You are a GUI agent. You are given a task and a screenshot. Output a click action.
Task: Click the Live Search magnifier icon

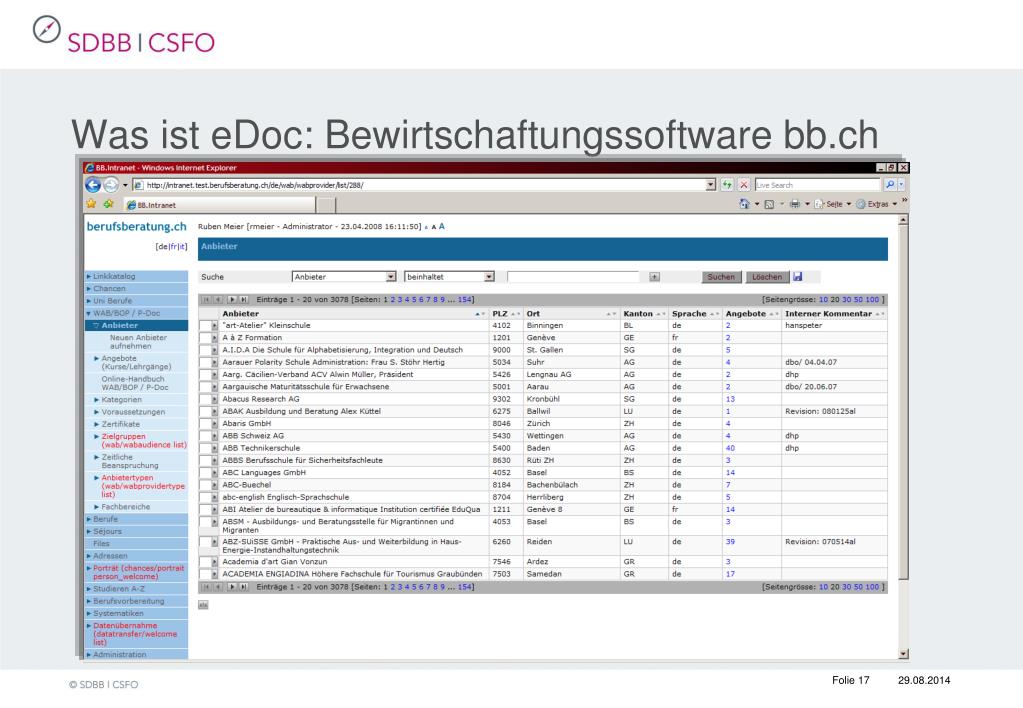click(890, 185)
